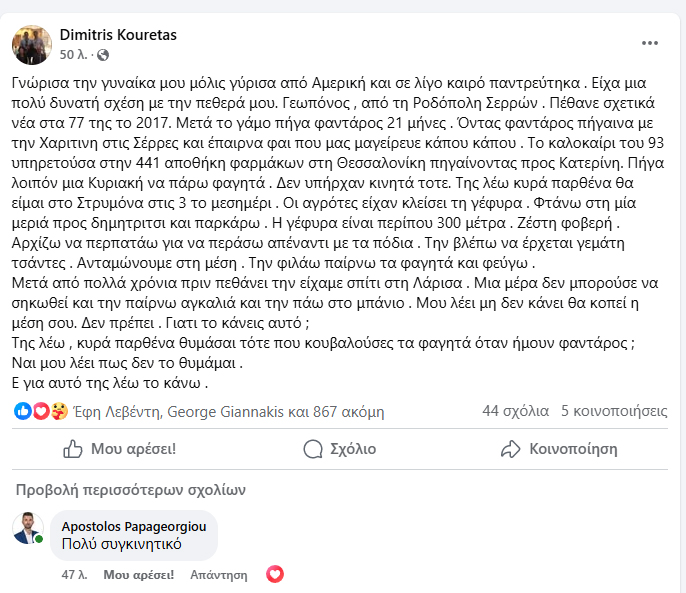Screen dimensions: 686x593
Task: Open the three-dots post options menu
Action: 650,43
